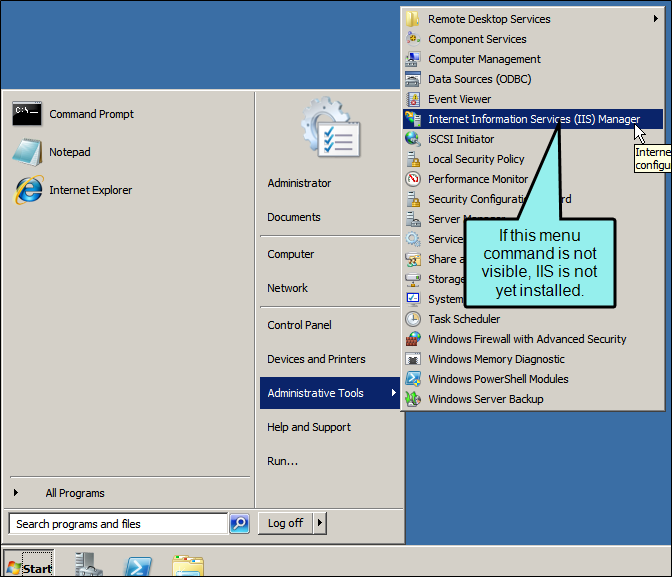Click the Computer Management icon
Image resolution: width=672 pixels, height=577 pixels.
pyautogui.click(x=413, y=59)
